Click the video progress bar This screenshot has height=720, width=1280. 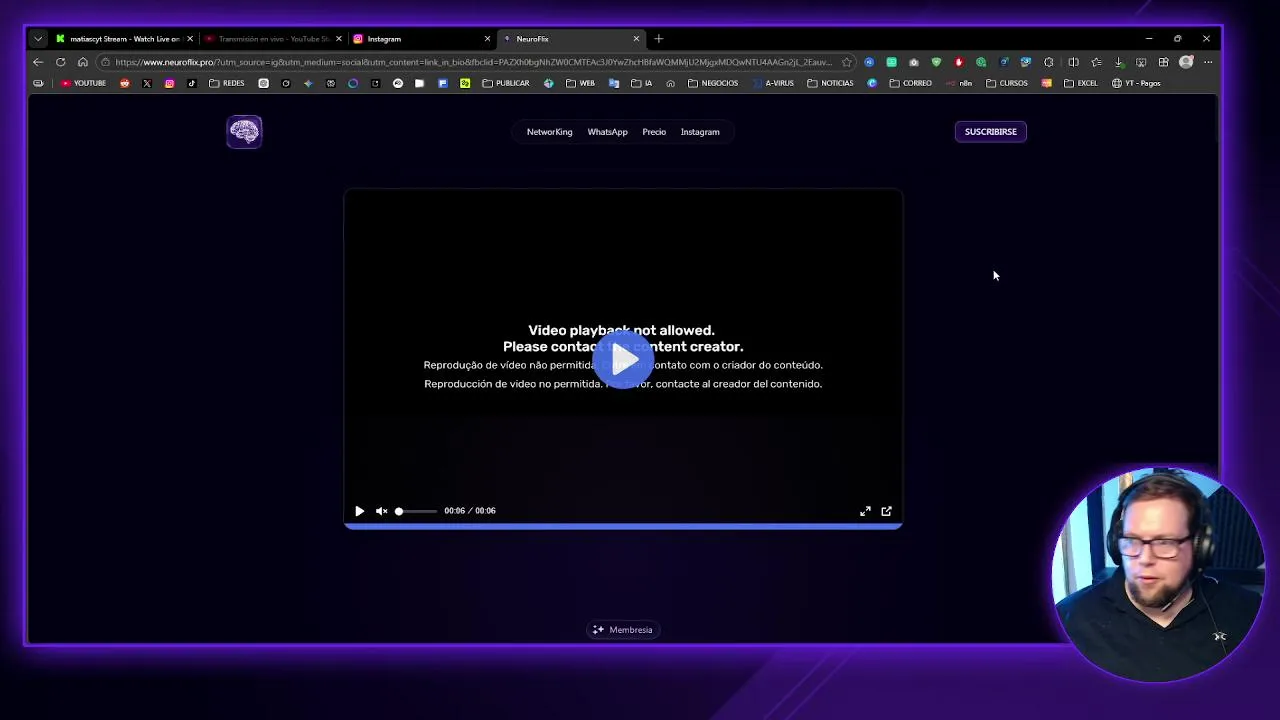(623, 526)
